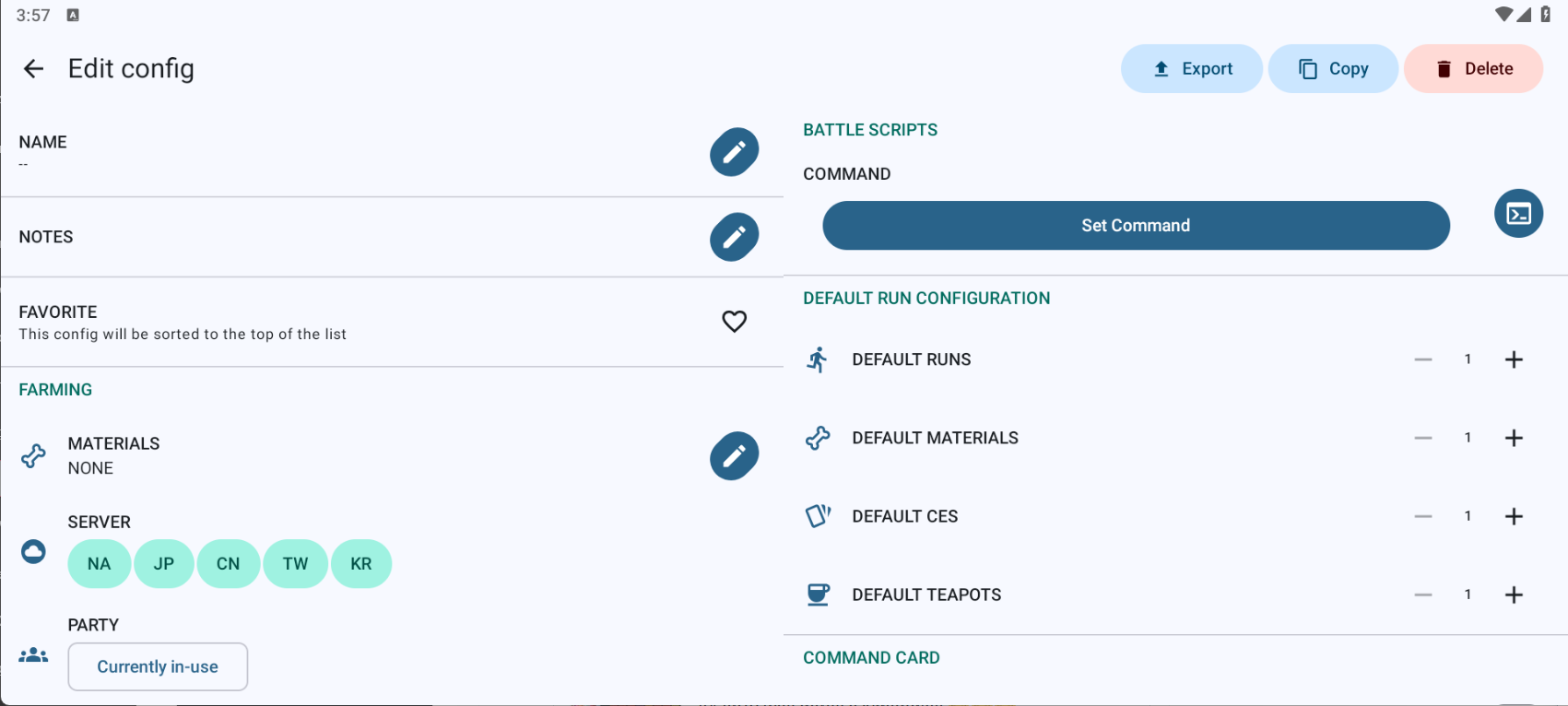Copy this config

click(x=1333, y=69)
